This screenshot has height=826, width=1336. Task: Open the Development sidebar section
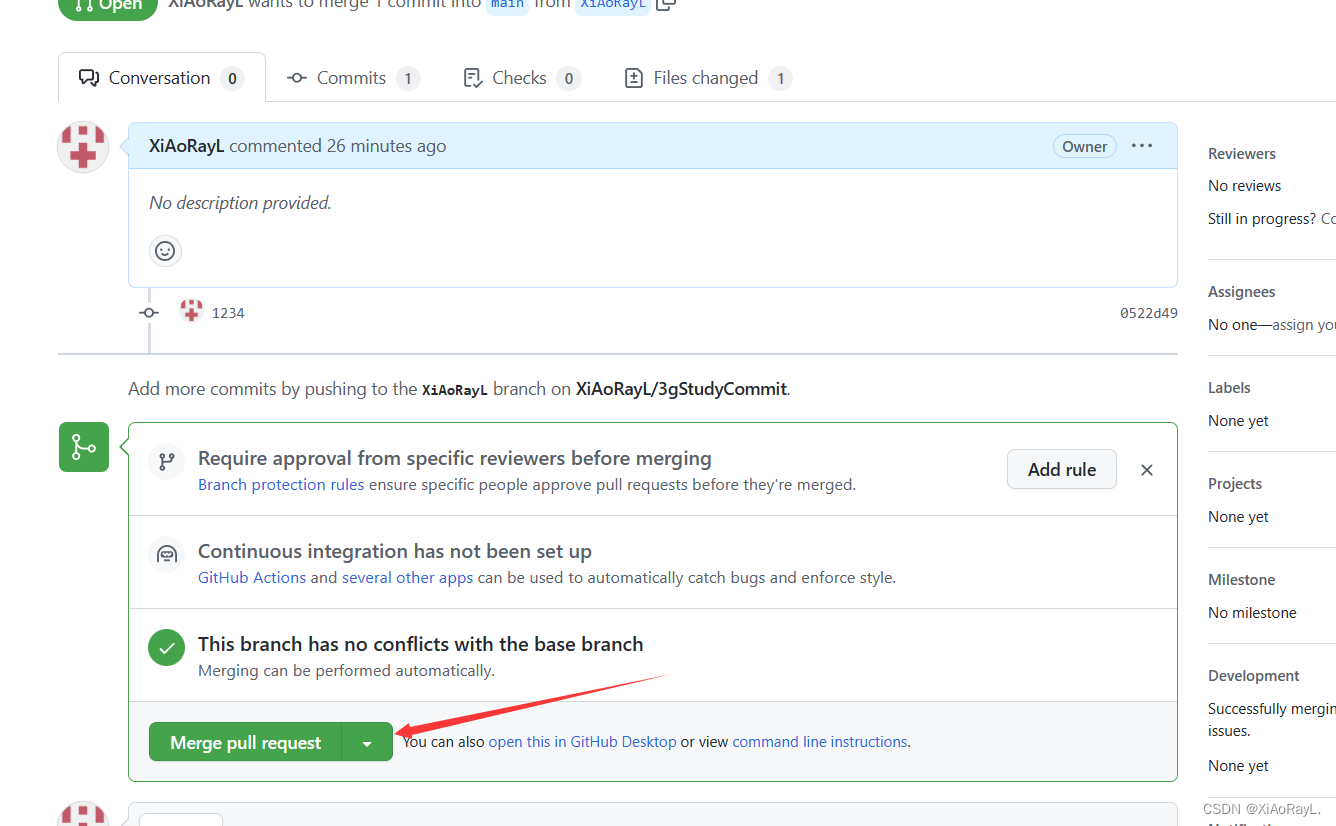pos(1254,676)
